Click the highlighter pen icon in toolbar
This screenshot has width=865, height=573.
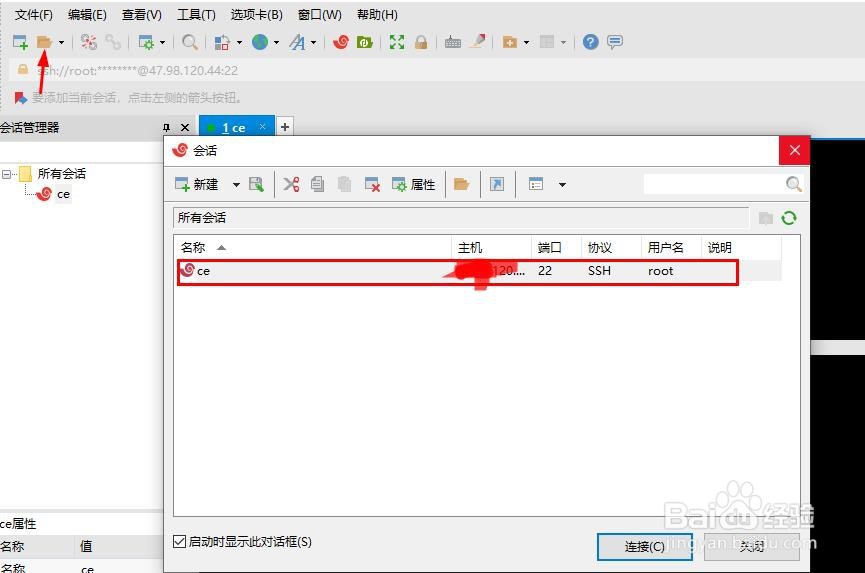[x=478, y=41]
